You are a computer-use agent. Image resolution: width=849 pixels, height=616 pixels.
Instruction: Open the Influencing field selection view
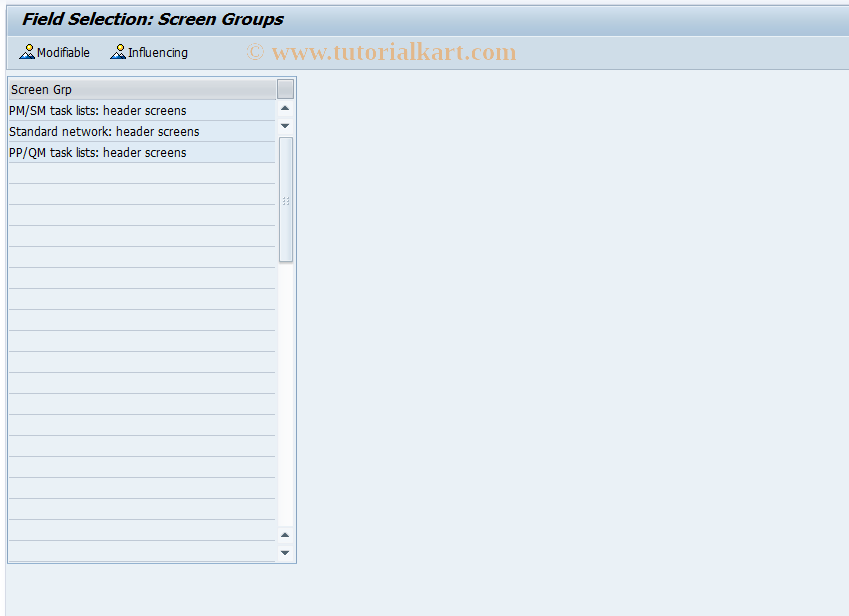tap(148, 52)
